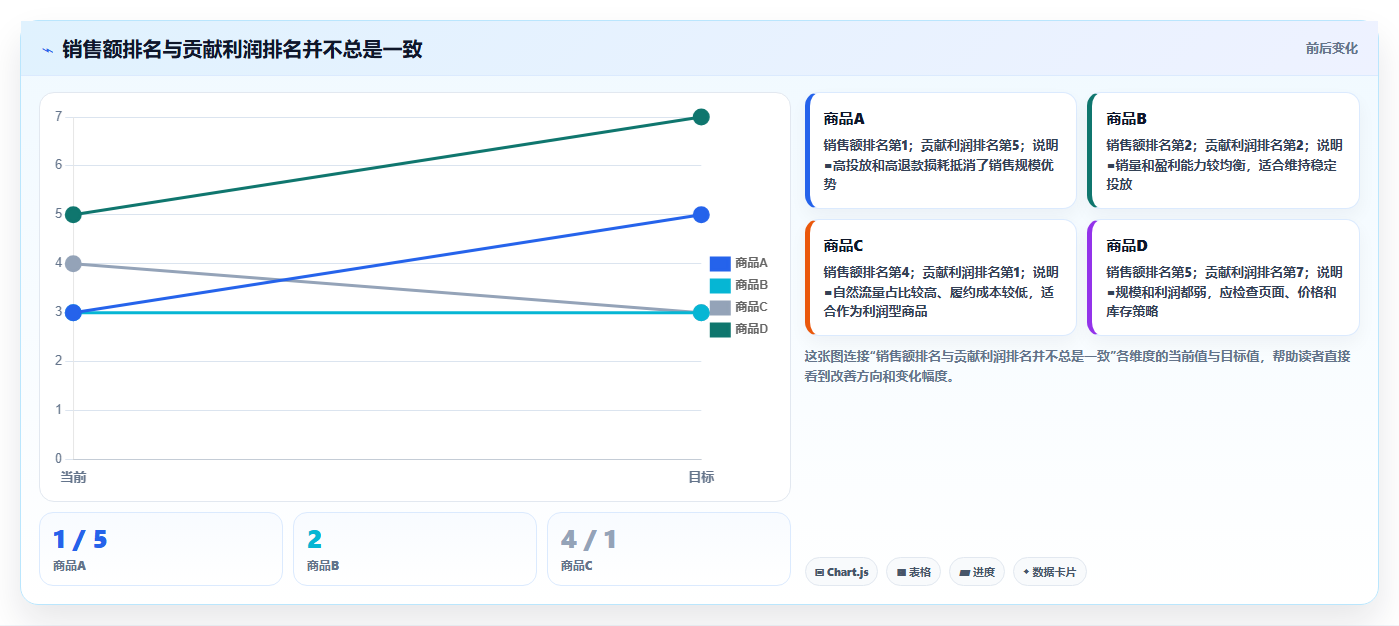Click legend label 商品D

pos(751,329)
